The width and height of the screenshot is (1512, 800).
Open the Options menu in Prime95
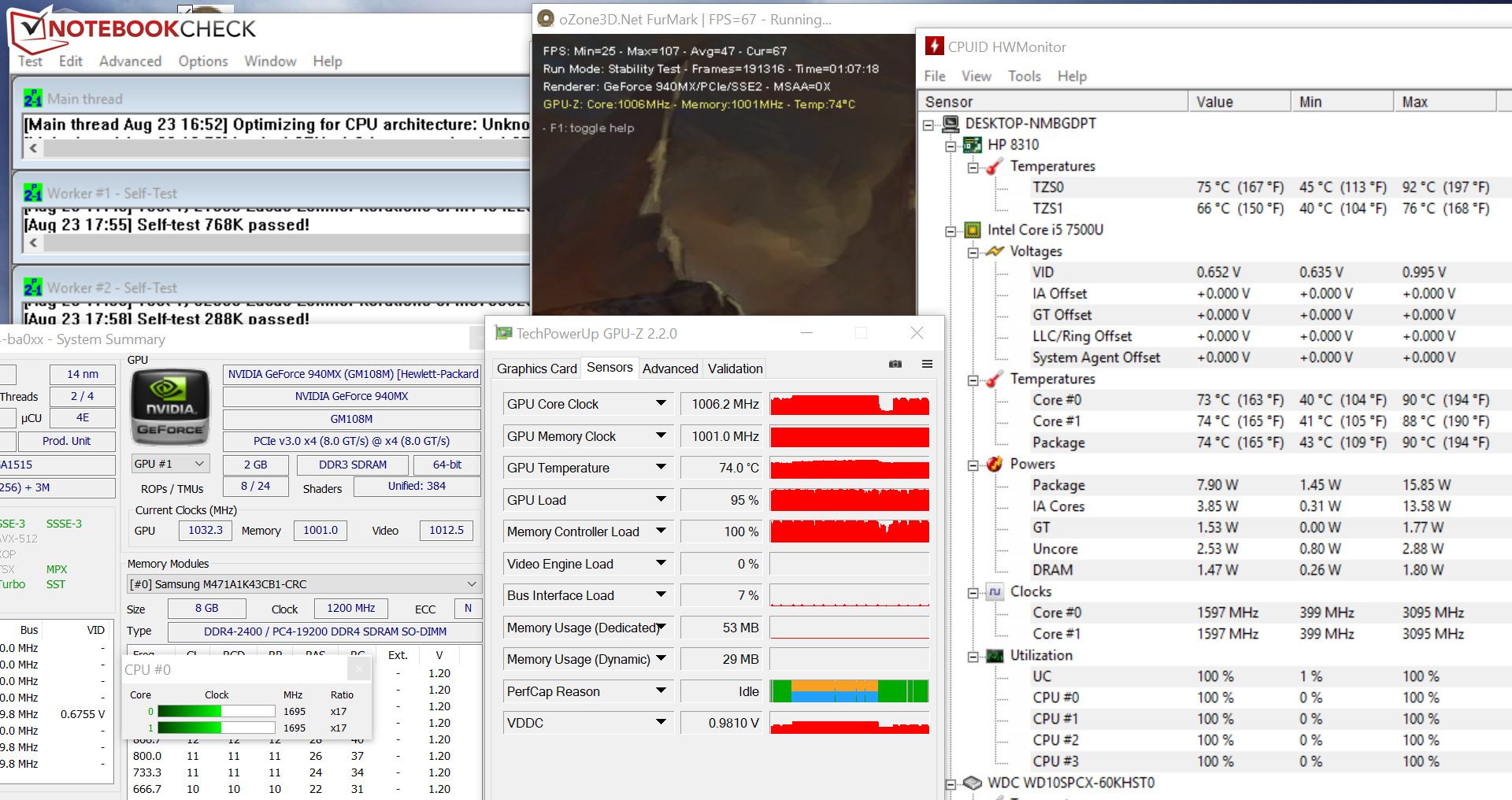pyautogui.click(x=203, y=61)
